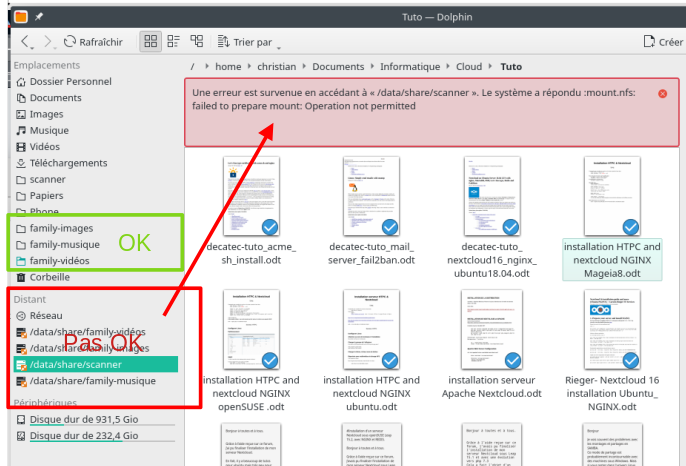Open Réseau network location
The width and height of the screenshot is (686, 466).
click(95, 315)
